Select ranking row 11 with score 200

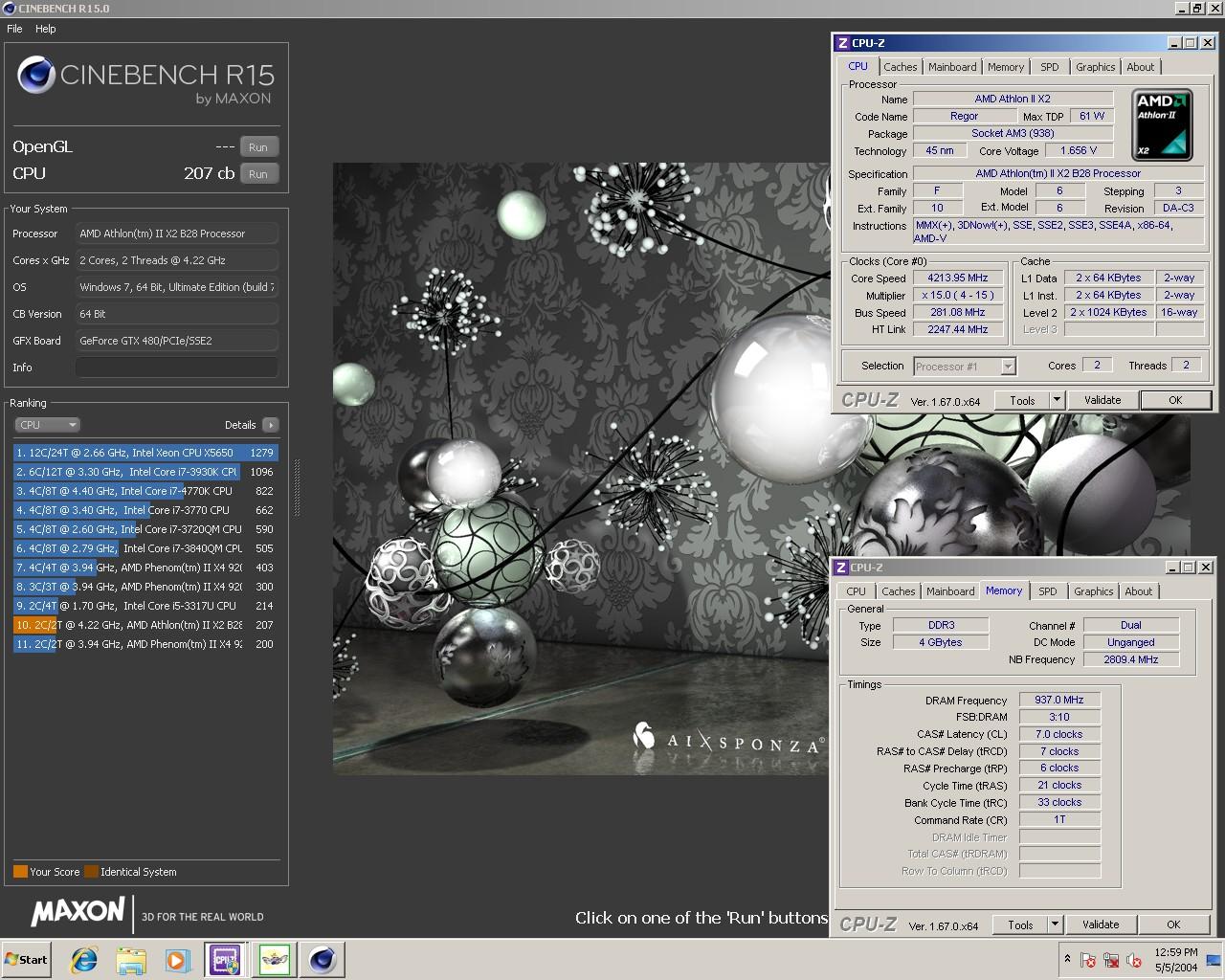coord(145,644)
